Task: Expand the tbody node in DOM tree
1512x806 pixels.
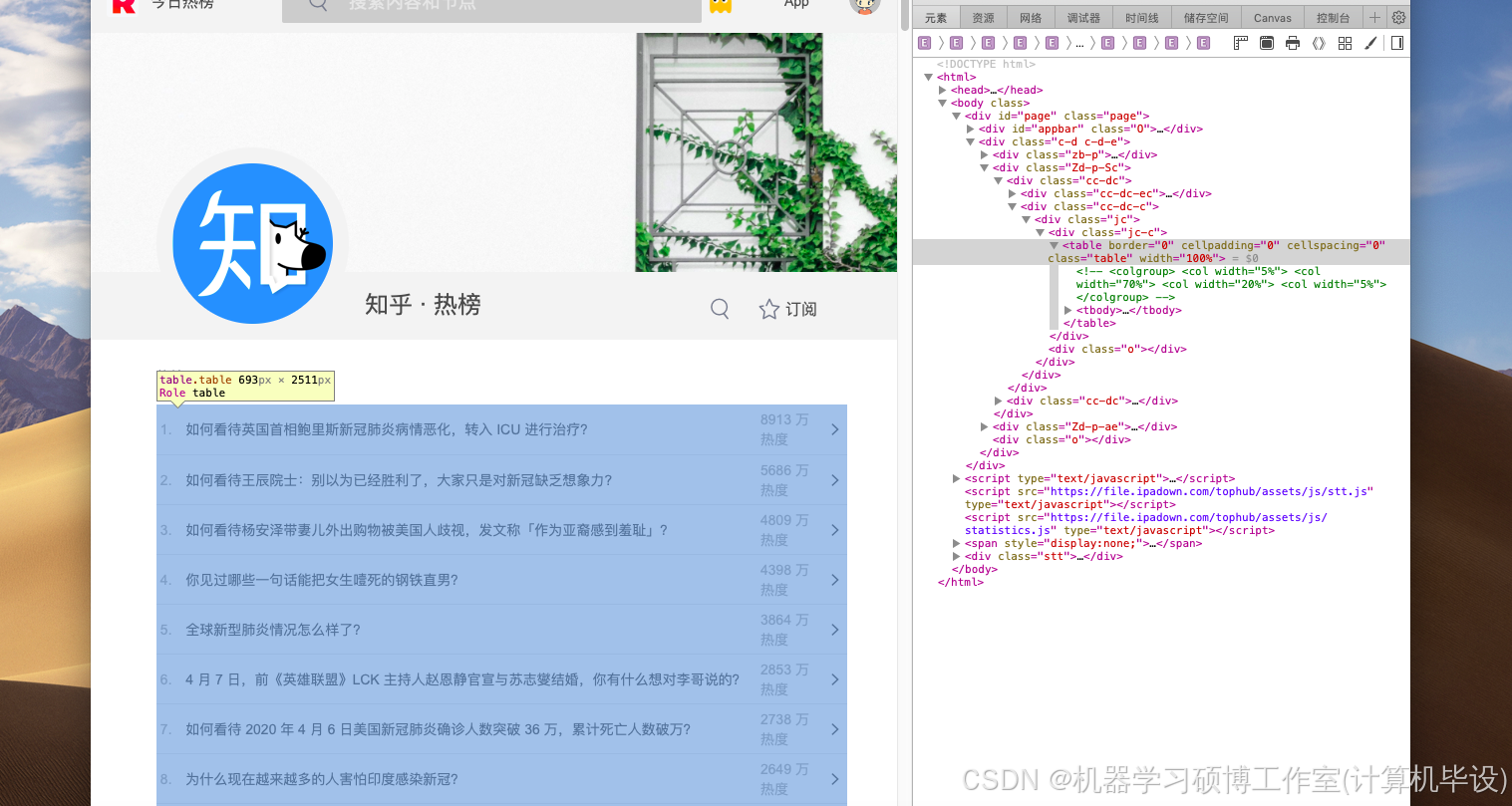Action: (1067, 310)
